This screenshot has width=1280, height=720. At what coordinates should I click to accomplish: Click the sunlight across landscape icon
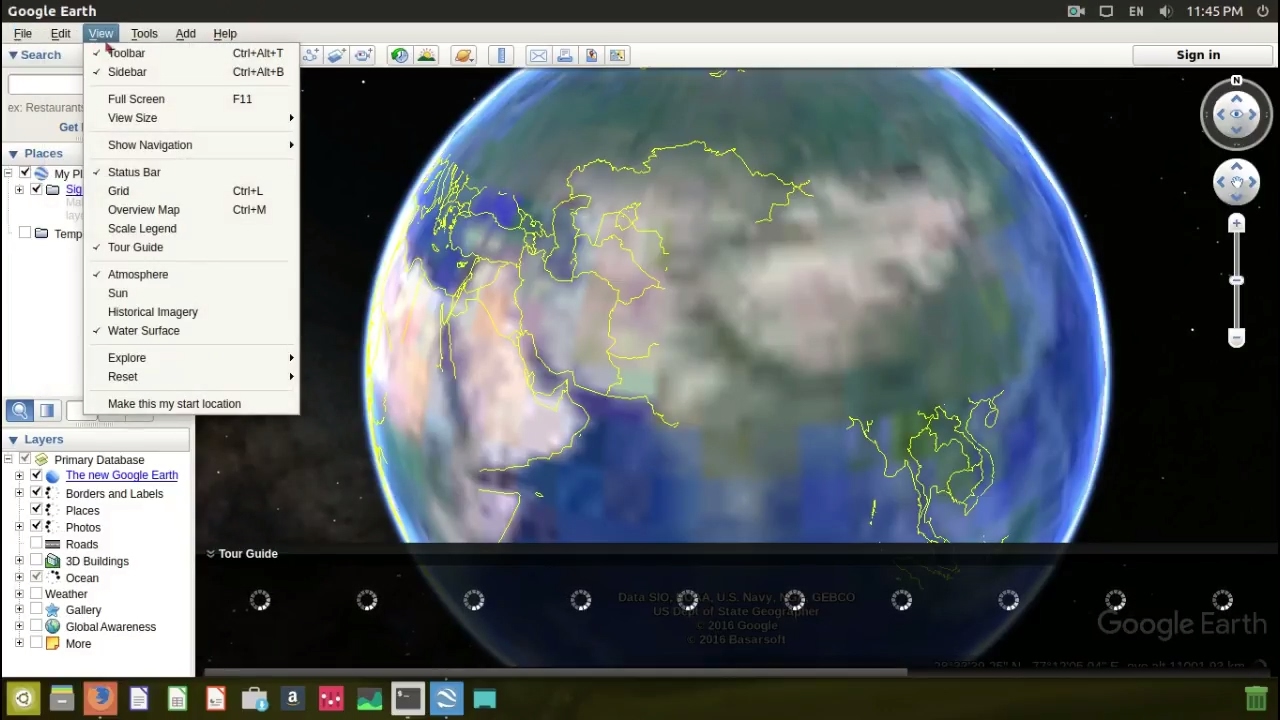tap(427, 55)
